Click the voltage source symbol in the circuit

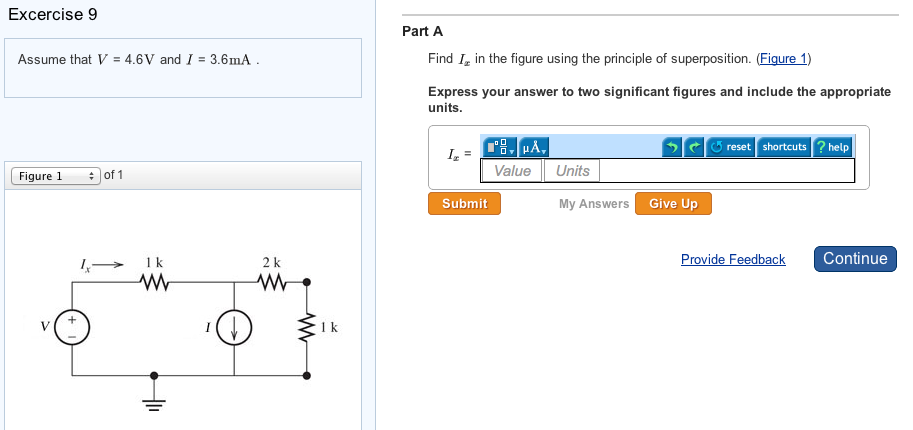tap(71, 327)
